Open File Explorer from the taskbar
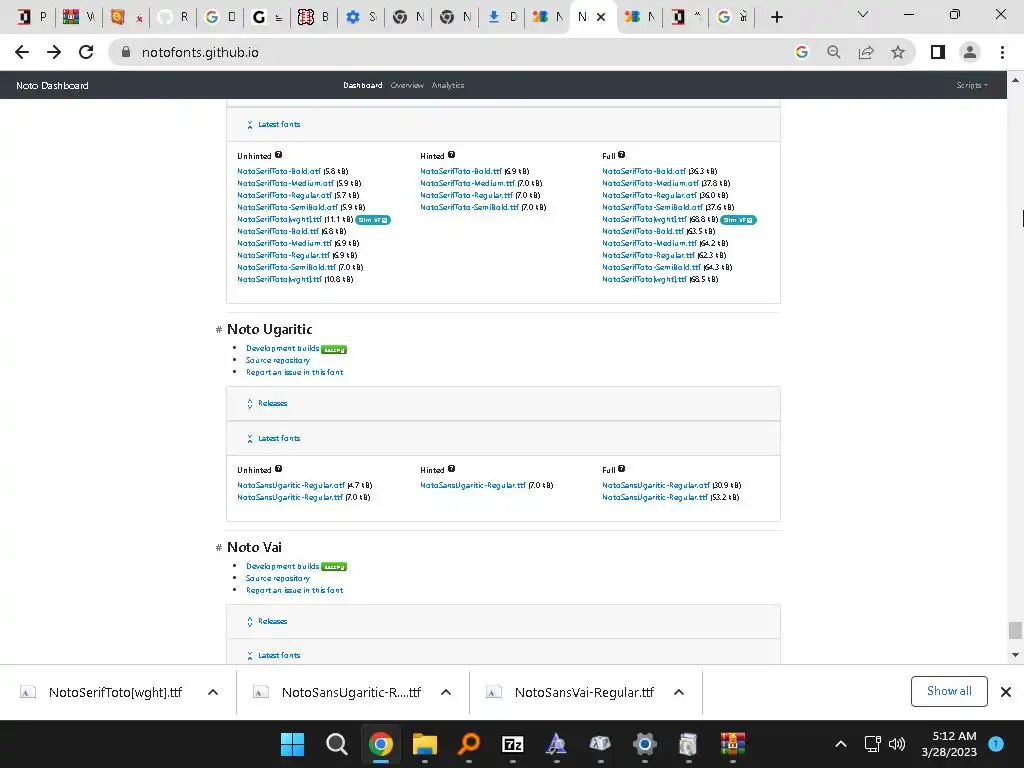Viewport: 1024px width, 768px height. click(424, 744)
